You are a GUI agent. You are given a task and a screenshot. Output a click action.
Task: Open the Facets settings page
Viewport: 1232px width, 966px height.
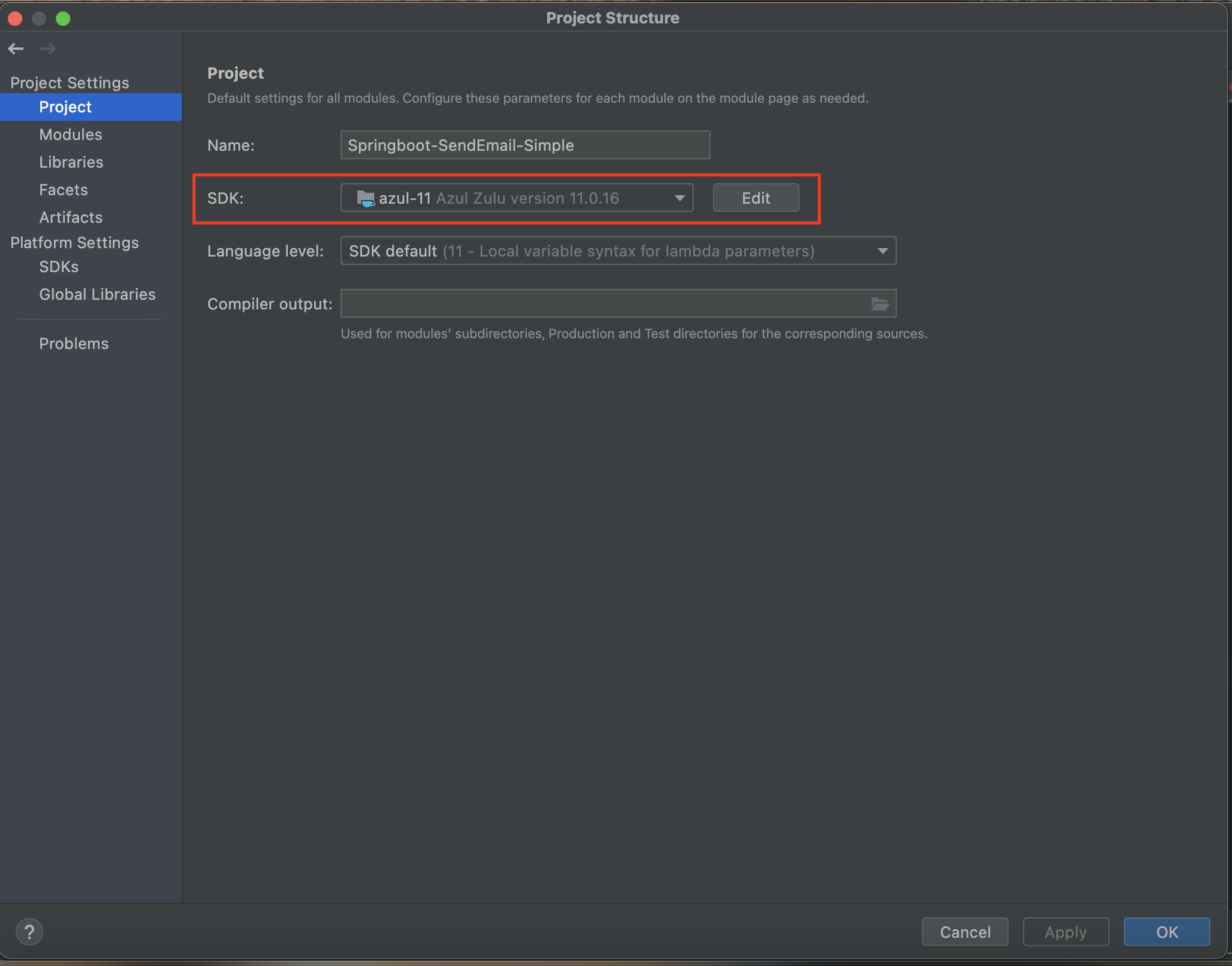click(63, 190)
